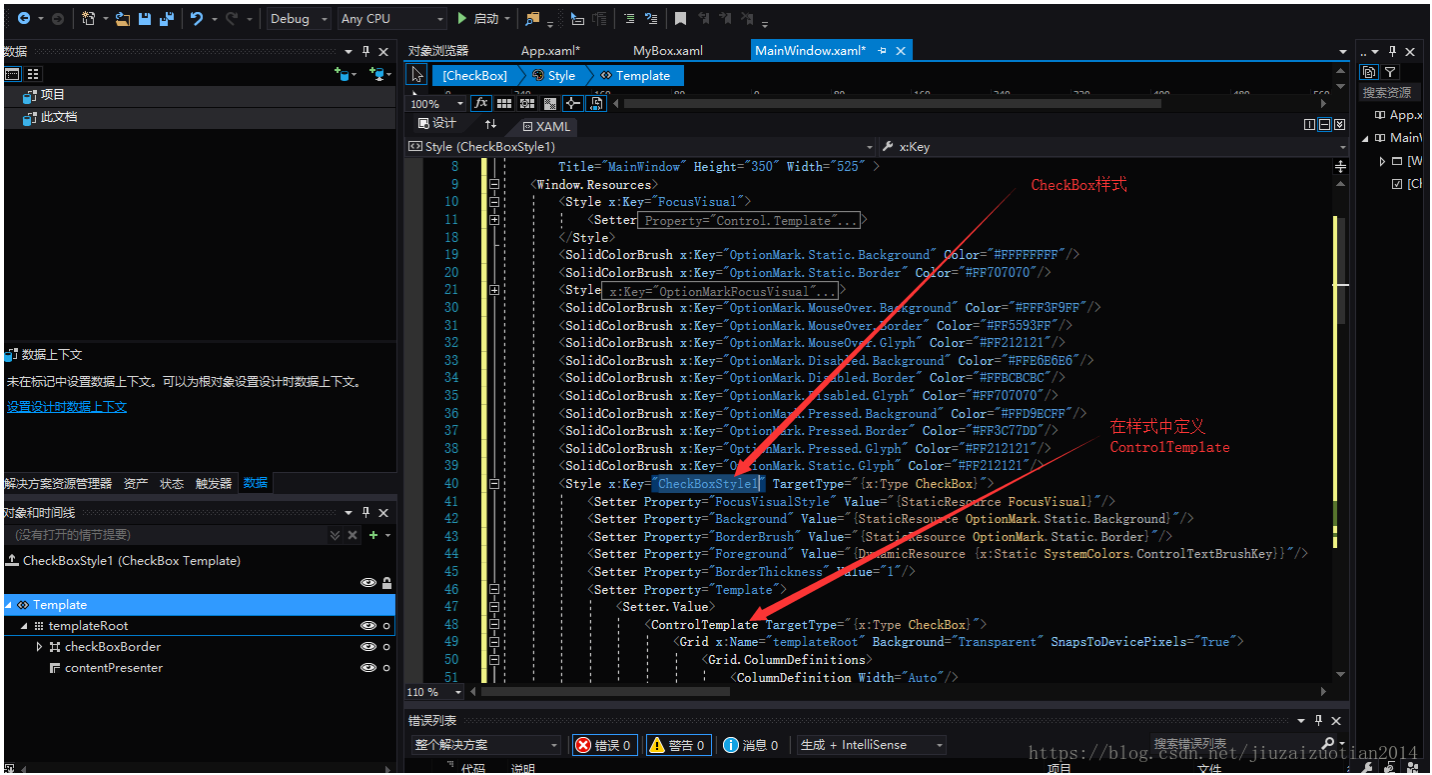
Task: Pin the 对象和时间线 panel
Action: click(x=365, y=512)
